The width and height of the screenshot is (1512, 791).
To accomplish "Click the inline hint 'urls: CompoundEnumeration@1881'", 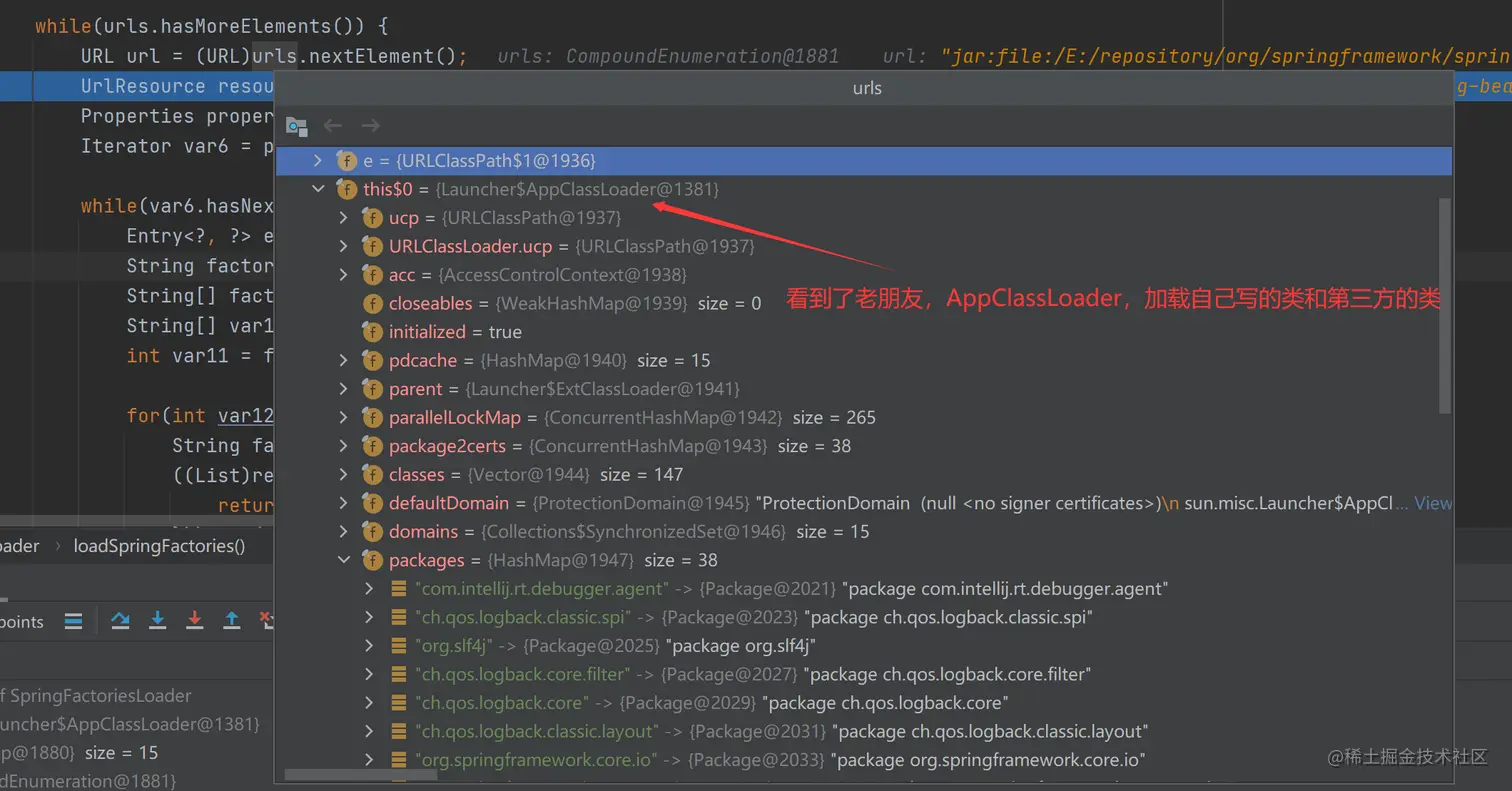I will tap(668, 56).
